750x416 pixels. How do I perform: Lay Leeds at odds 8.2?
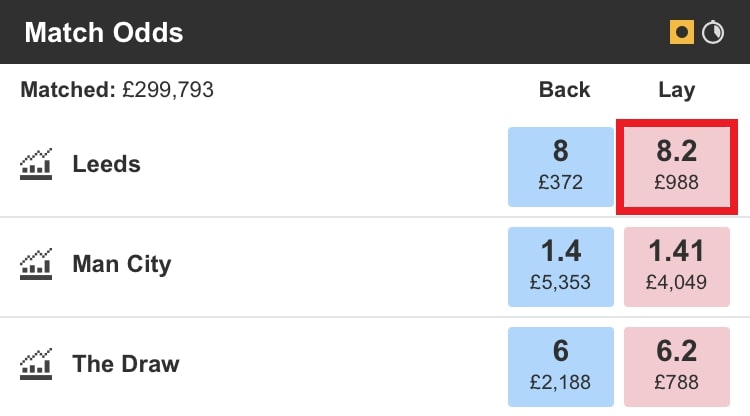(x=677, y=166)
